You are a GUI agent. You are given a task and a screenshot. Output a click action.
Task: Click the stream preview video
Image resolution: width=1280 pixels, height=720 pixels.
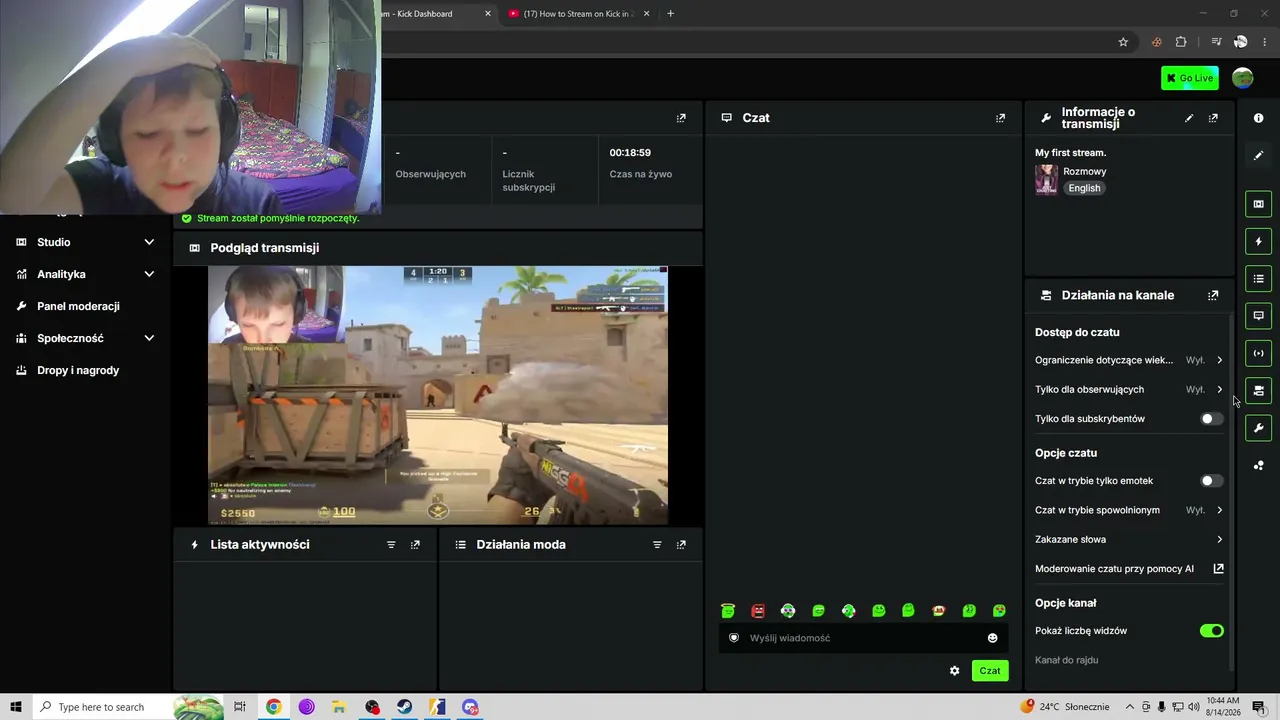point(438,395)
